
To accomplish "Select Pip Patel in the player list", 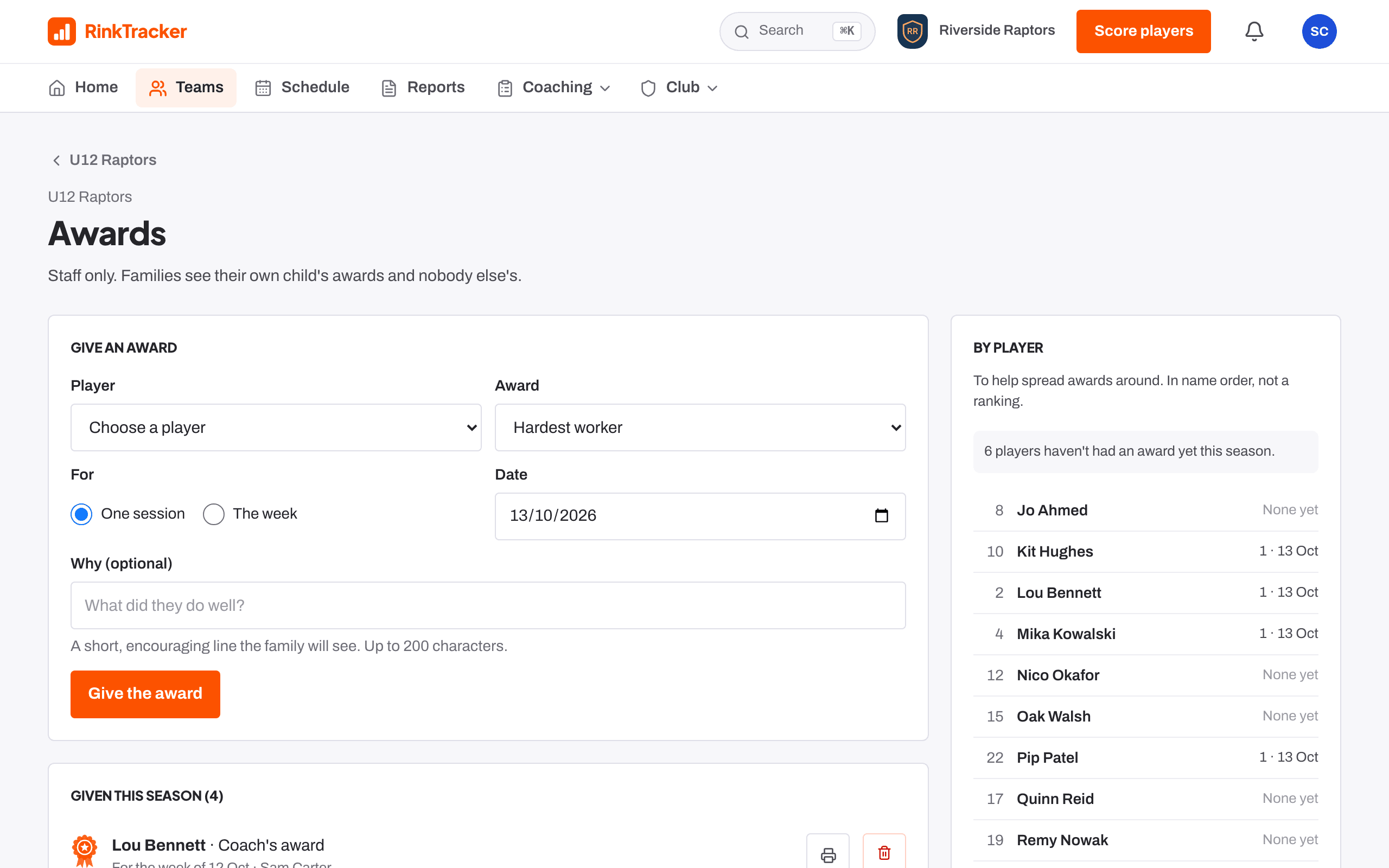I will pyautogui.click(x=1145, y=758).
